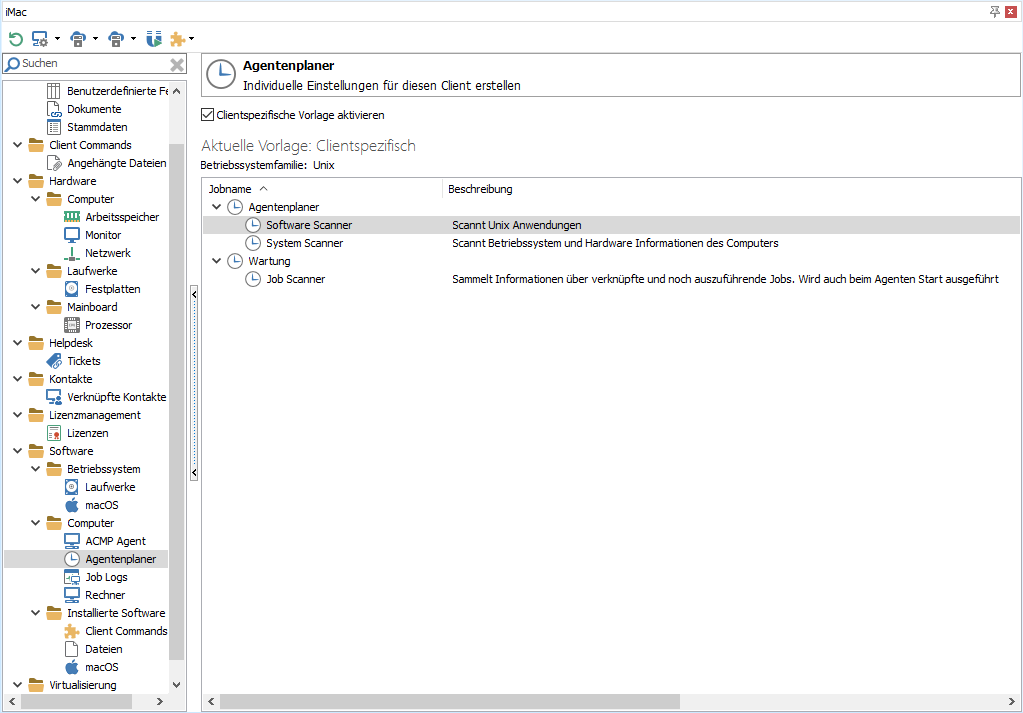Select the Tickets item under Helpdesk
This screenshot has width=1023, height=713.
(83, 361)
